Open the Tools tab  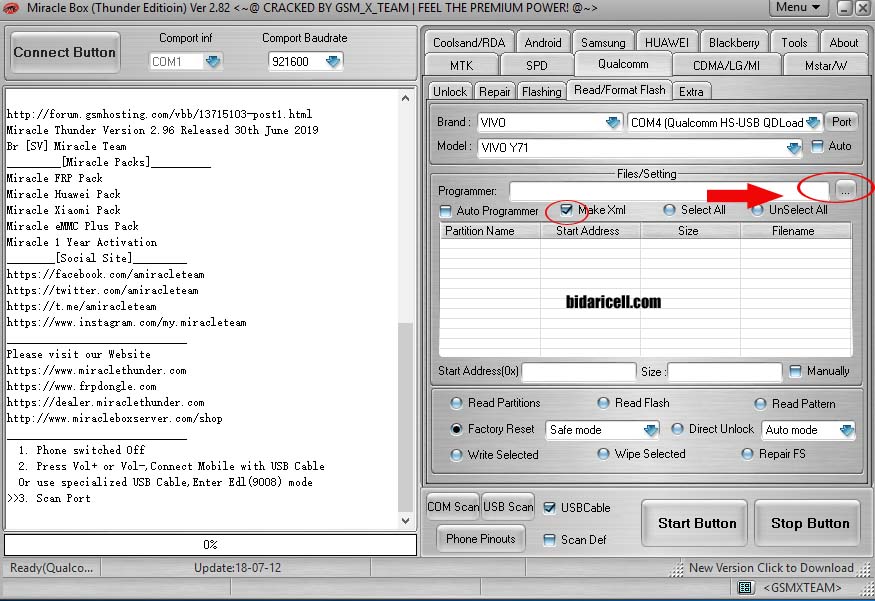click(794, 42)
